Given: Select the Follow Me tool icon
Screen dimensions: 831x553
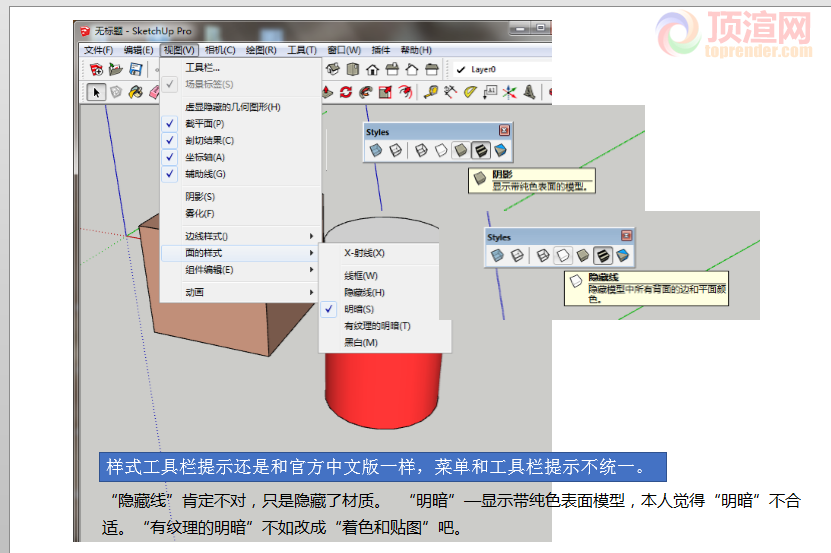Looking at the screenshot, I should pos(366,92).
